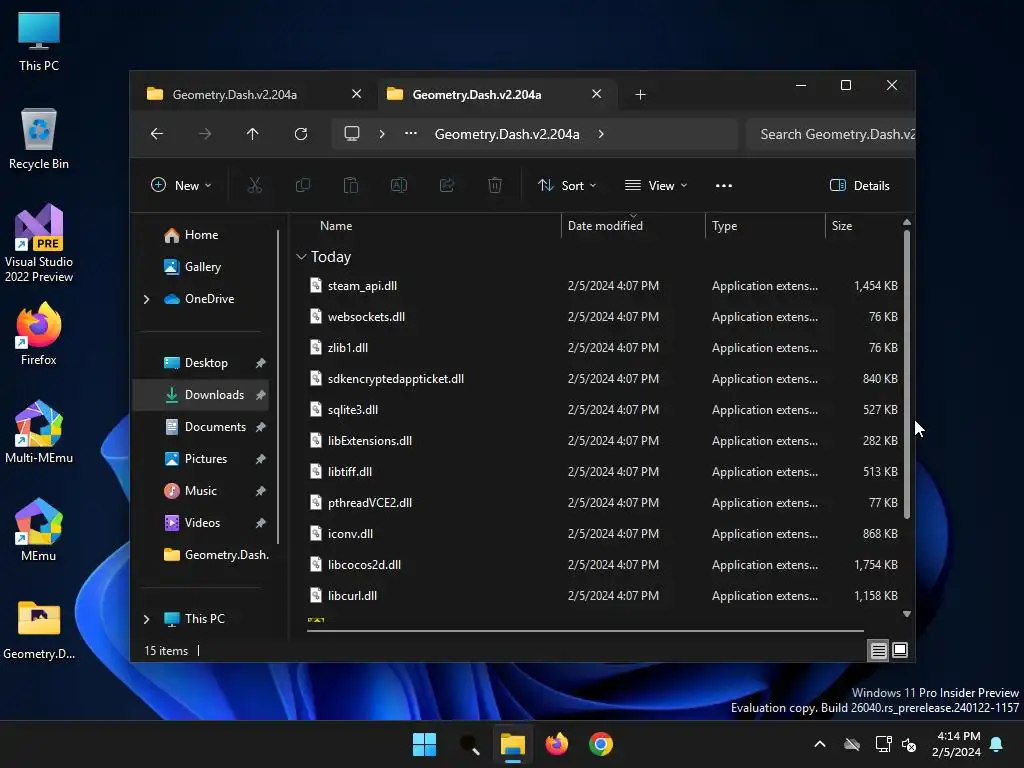Go up one folder level

(253, 134)
